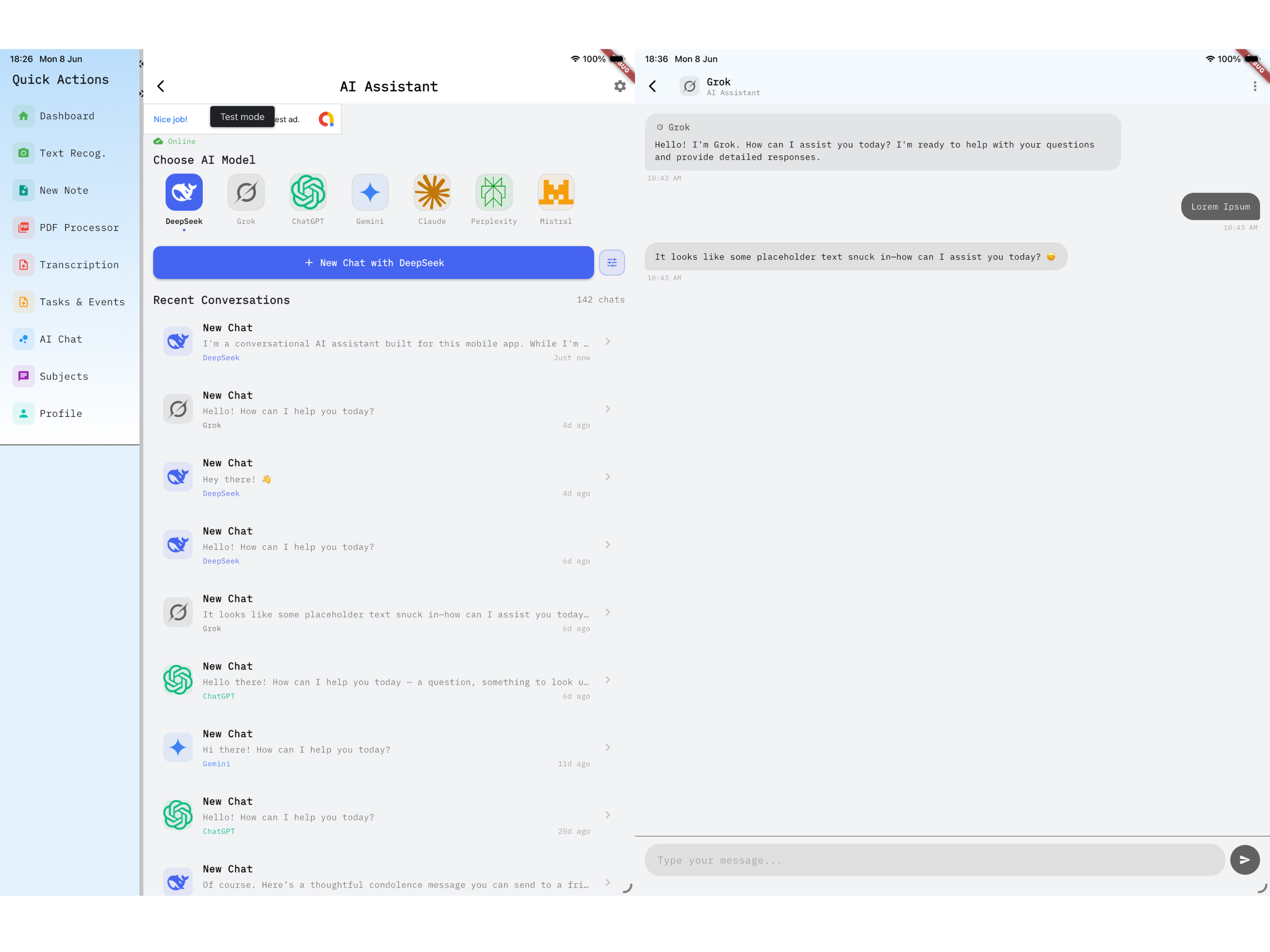Screen dimensions: 1270x952
Task: Click the 'Choose AI Model' heading
Action: pyautogui.click(x=204, y=160)
